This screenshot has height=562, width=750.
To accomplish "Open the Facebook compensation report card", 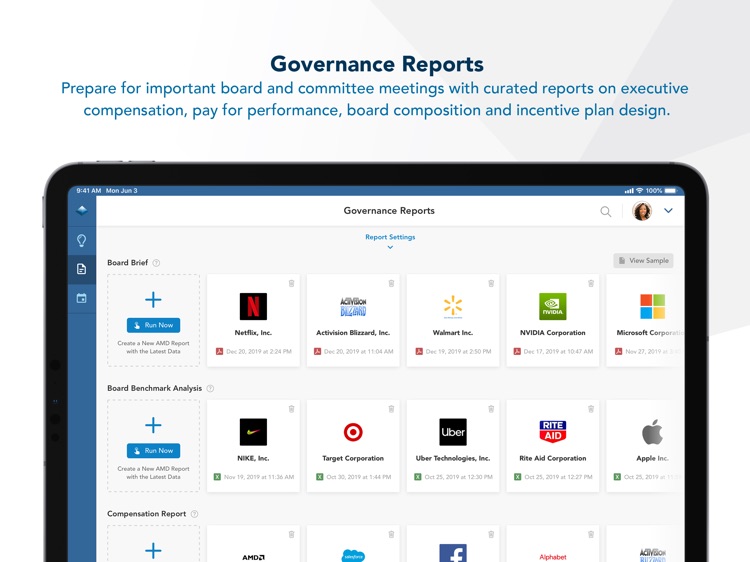I will [x=453, y=544].
